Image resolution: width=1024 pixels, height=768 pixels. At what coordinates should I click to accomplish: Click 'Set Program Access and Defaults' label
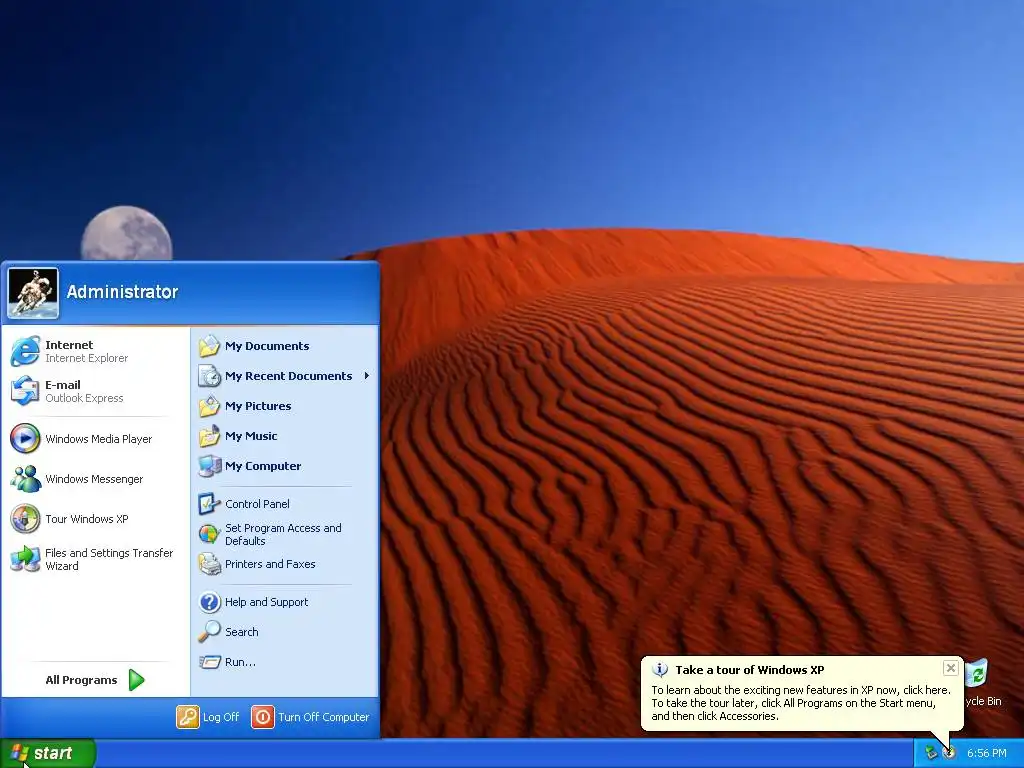pos(283,534)
